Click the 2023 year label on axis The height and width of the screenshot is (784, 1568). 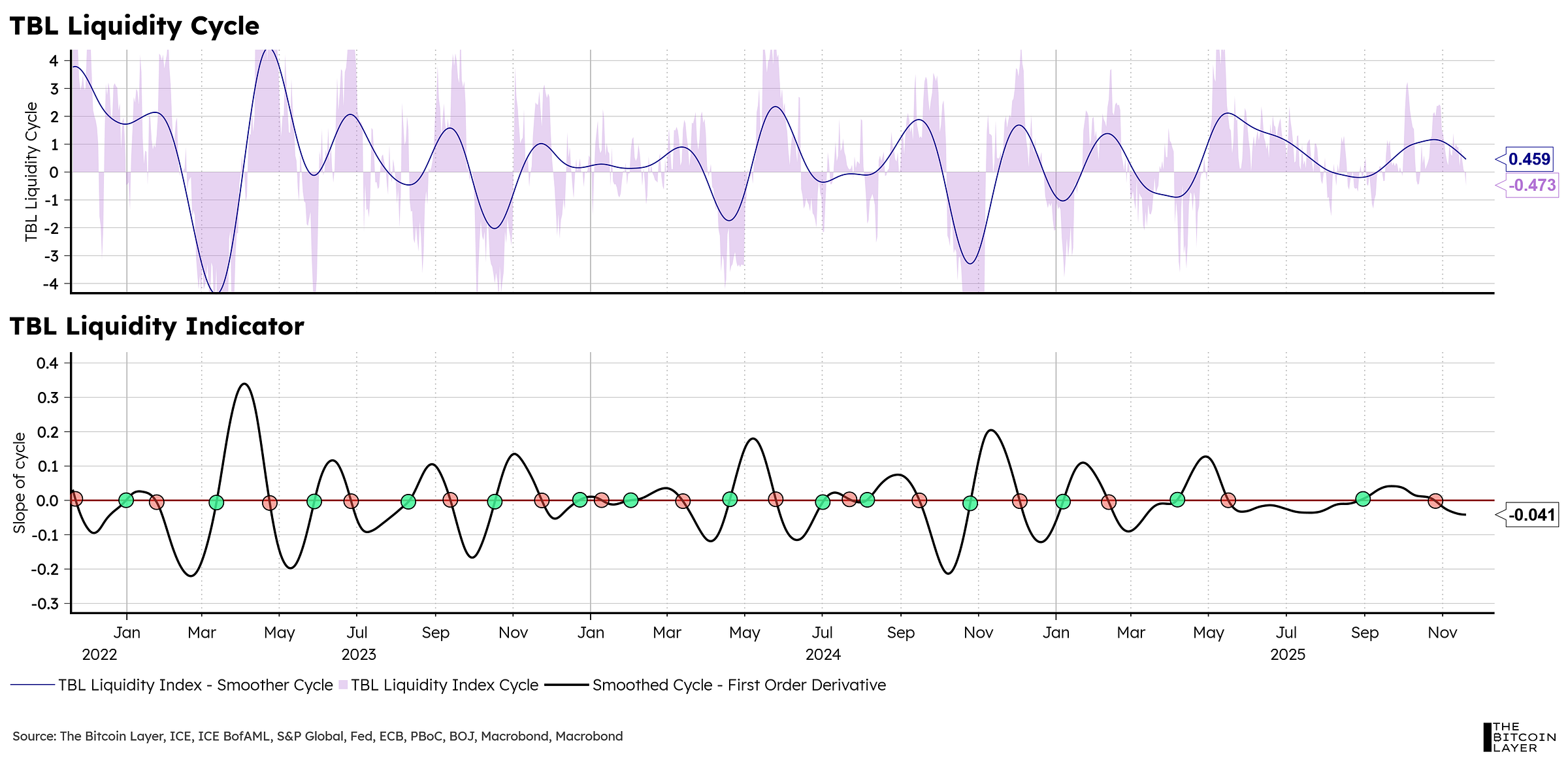359,655
